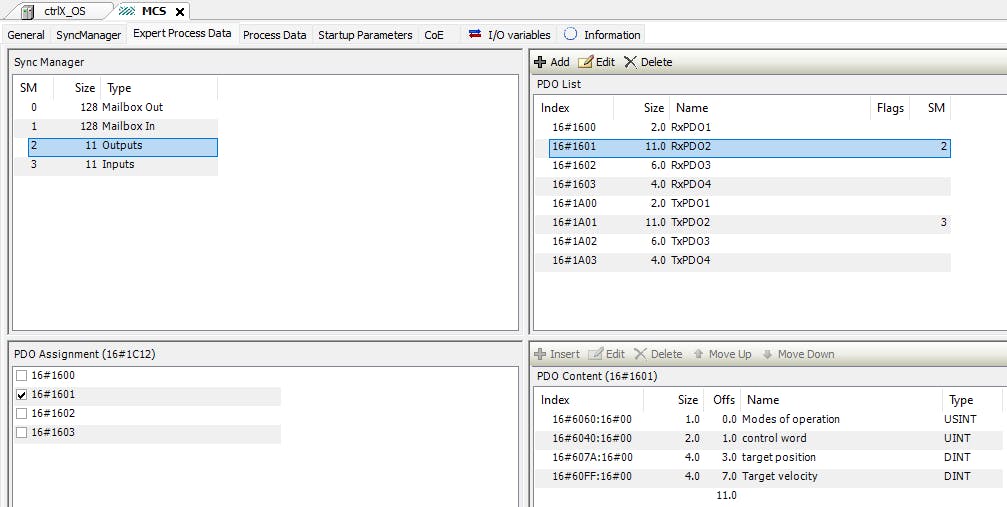Select the control word PDO entry
This screenshot has height=507, width=1007.
coord(769,438)
